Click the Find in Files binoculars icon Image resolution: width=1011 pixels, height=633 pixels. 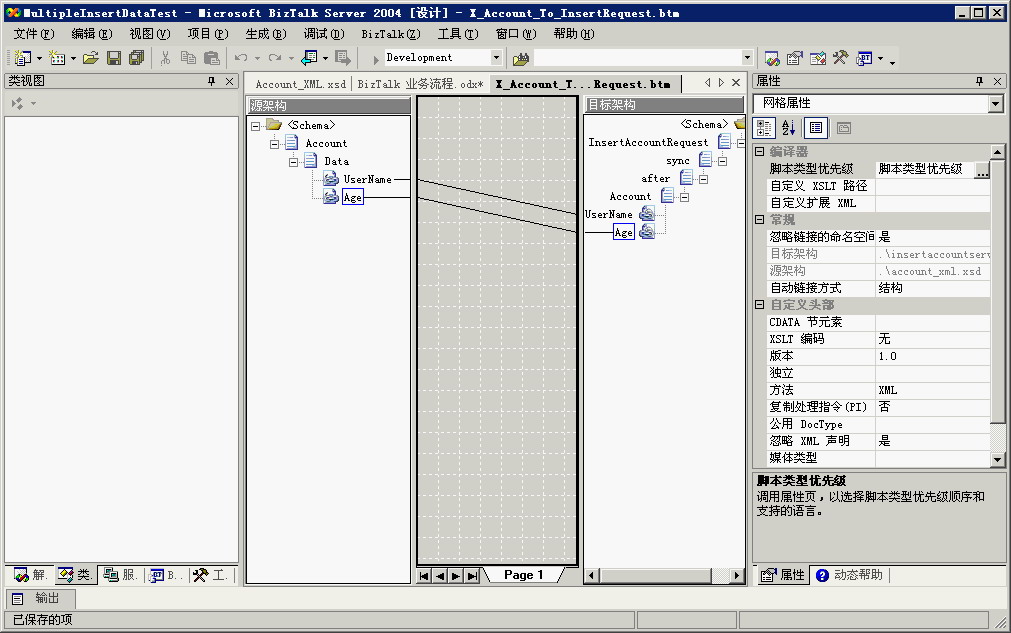(x=521, y=59)
